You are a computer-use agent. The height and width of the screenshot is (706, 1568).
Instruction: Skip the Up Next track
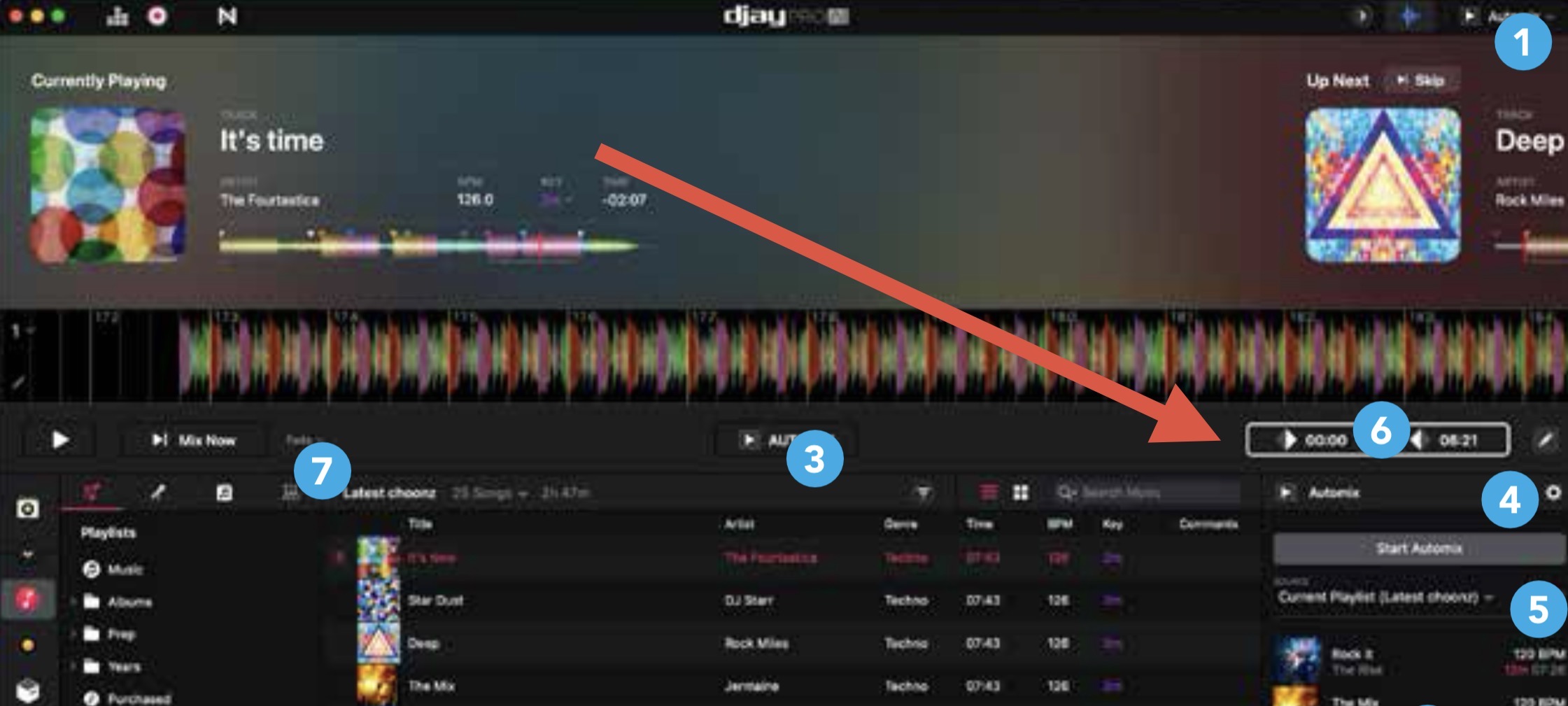(1421, 80)
